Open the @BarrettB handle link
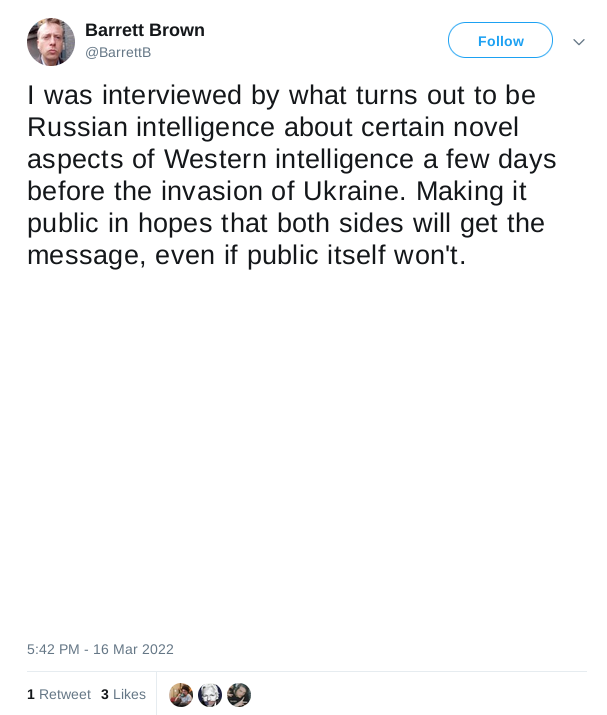This screenshot has width=607, height=715. (118, 52)
